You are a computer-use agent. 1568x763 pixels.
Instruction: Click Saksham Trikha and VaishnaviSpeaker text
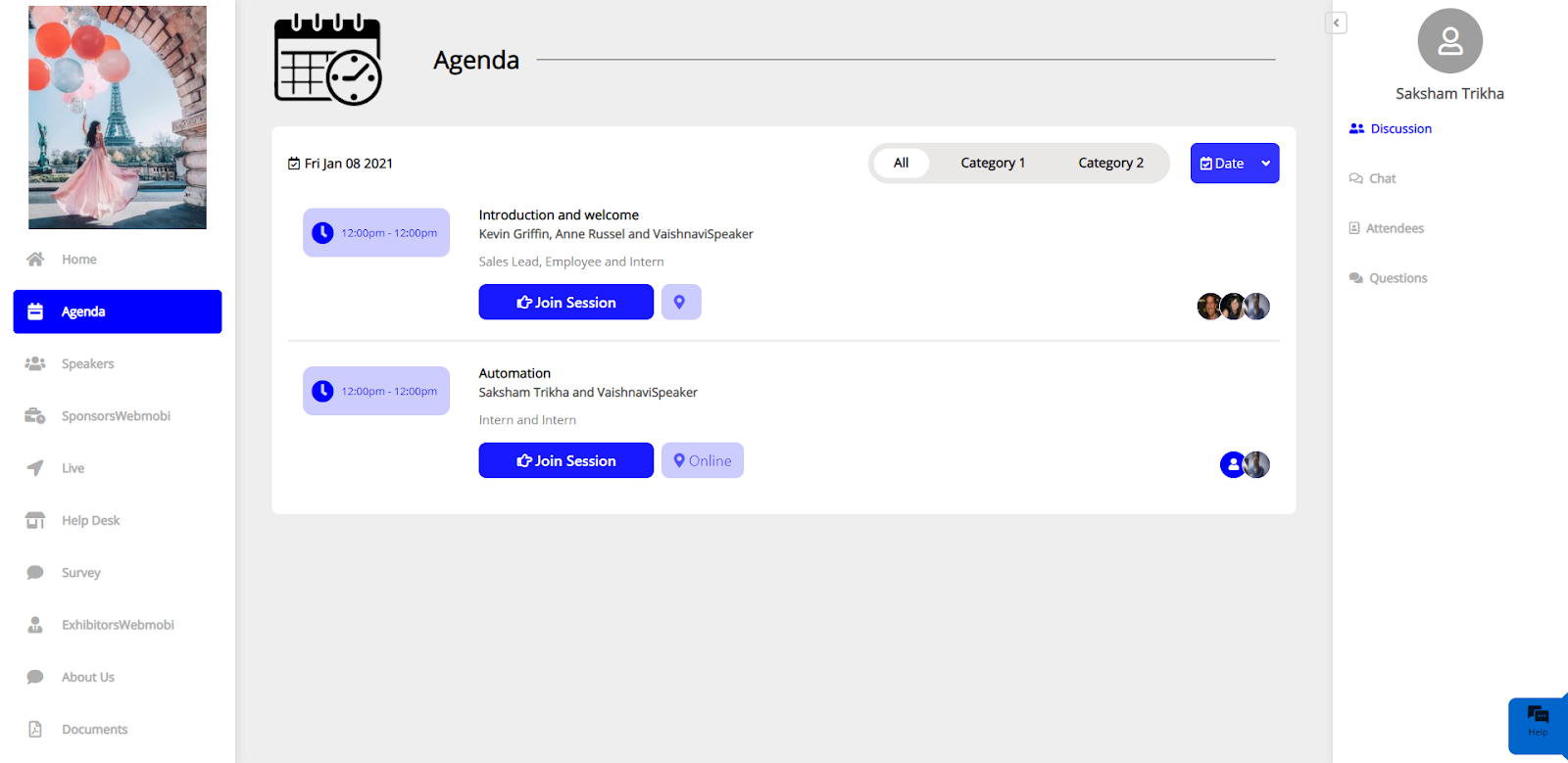tap(588, 392)
